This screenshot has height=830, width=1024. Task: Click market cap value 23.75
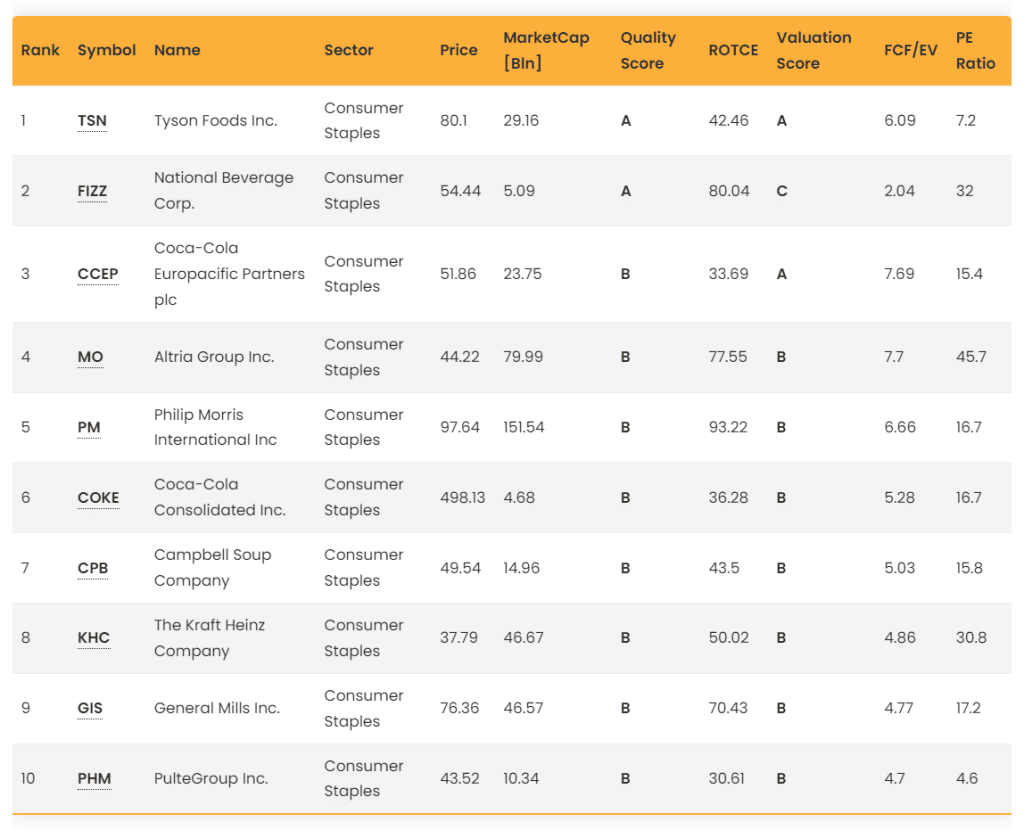522,274
